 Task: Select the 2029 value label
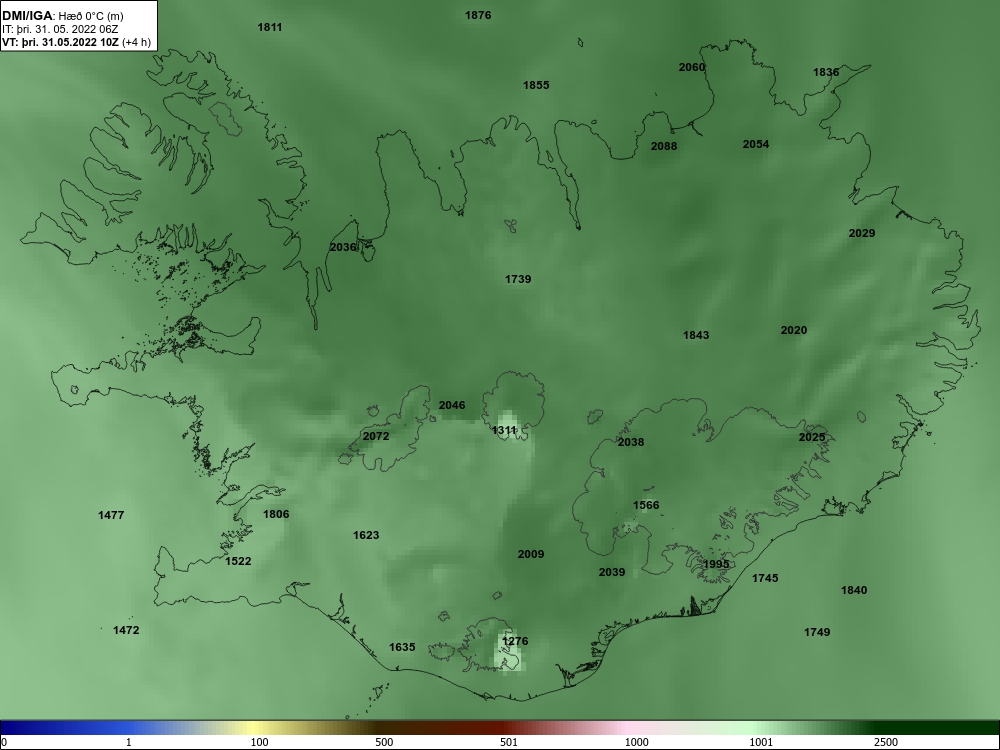(862, 233)
